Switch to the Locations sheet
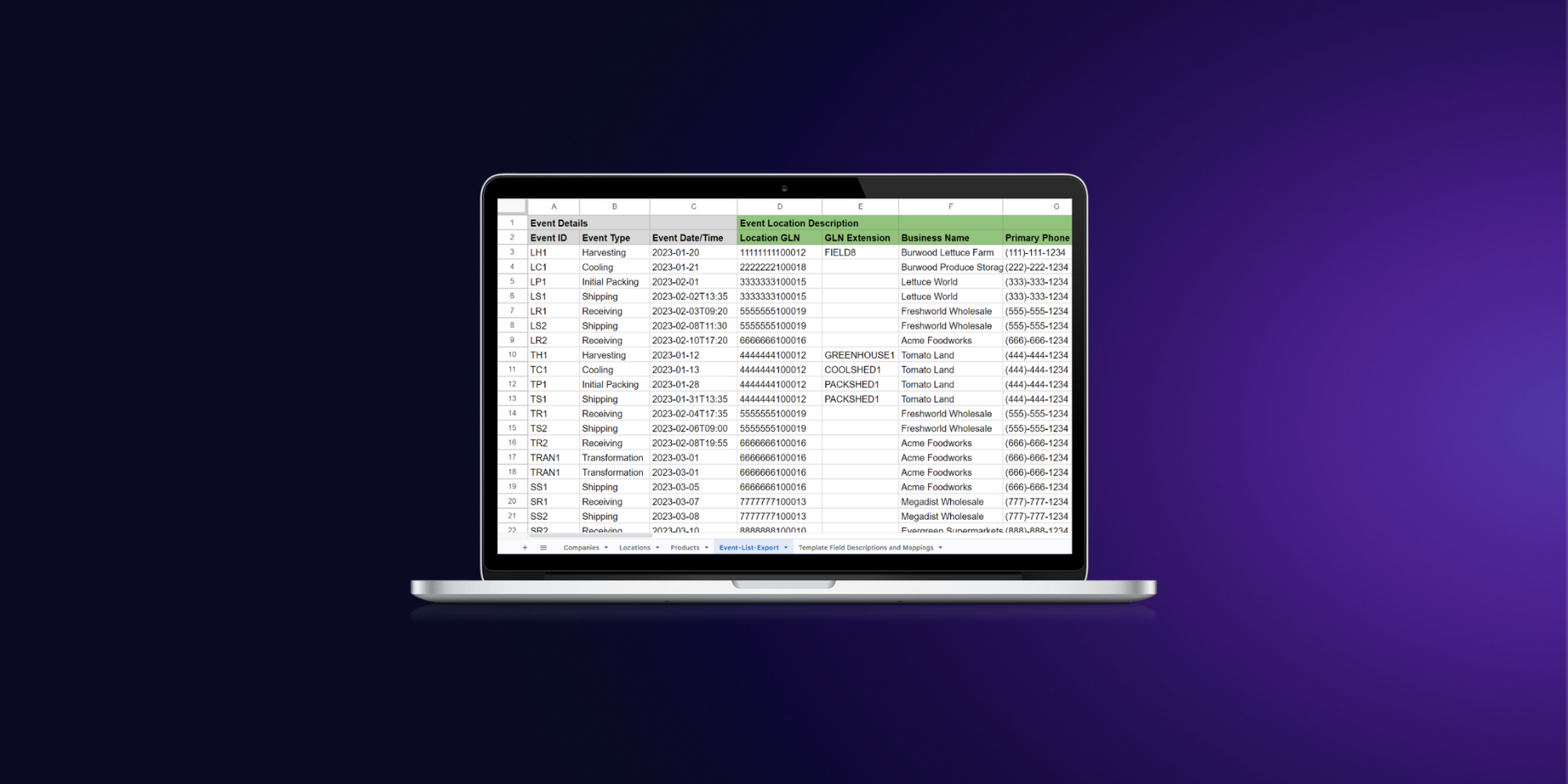 click(x=635, y=547)
